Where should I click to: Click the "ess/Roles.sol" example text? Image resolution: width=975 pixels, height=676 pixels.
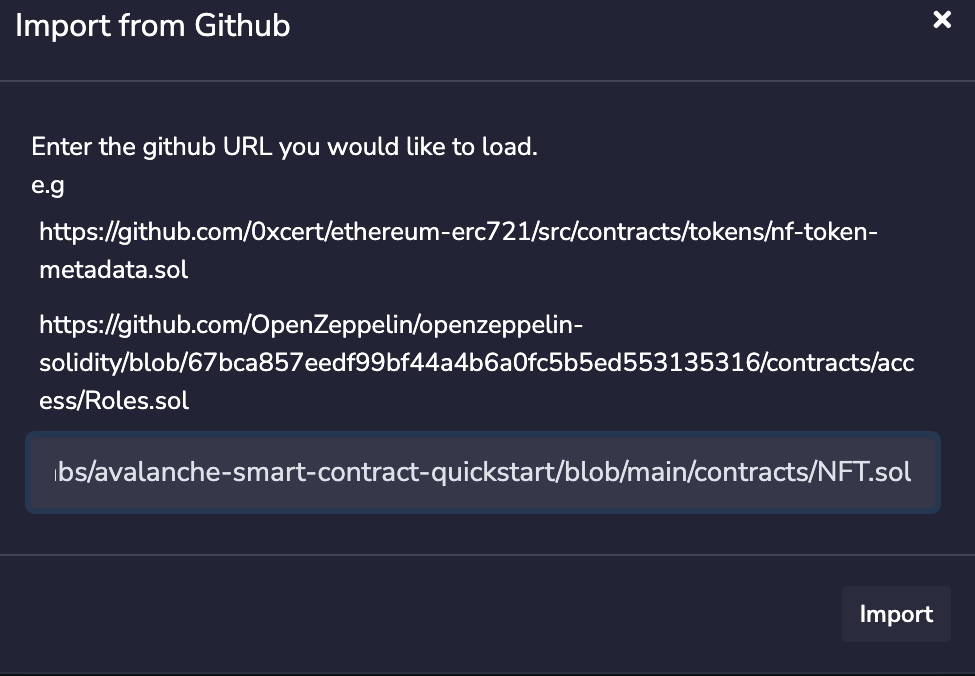click(113, 401)
